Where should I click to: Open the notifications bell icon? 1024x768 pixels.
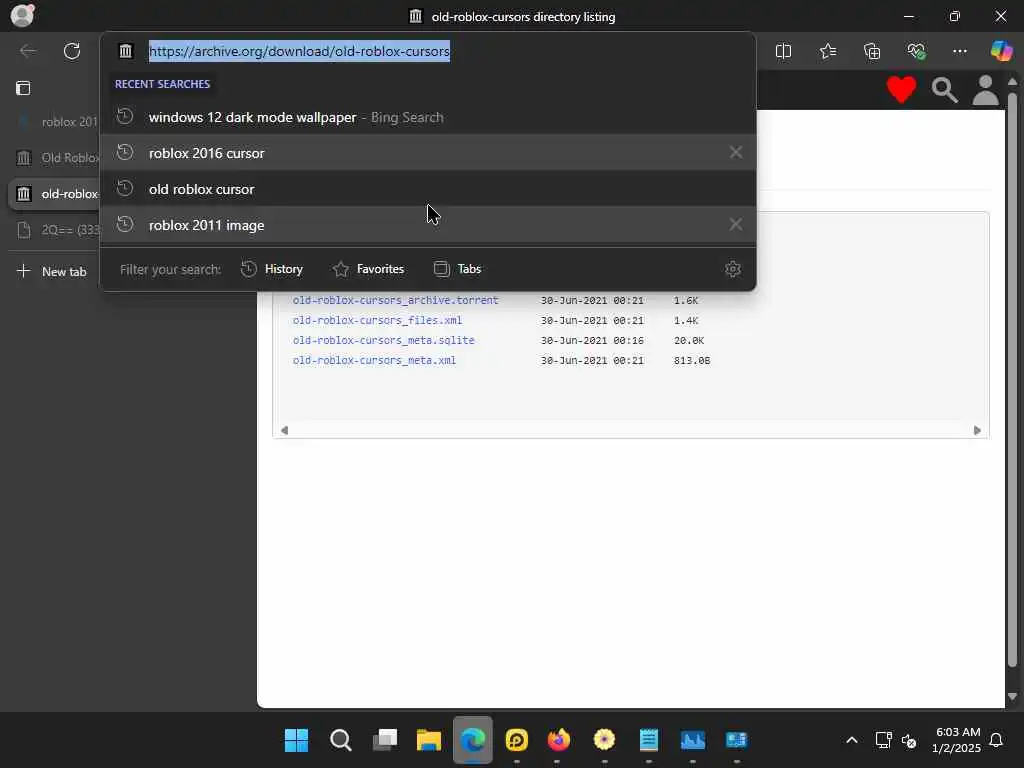(x=996, y=740)
